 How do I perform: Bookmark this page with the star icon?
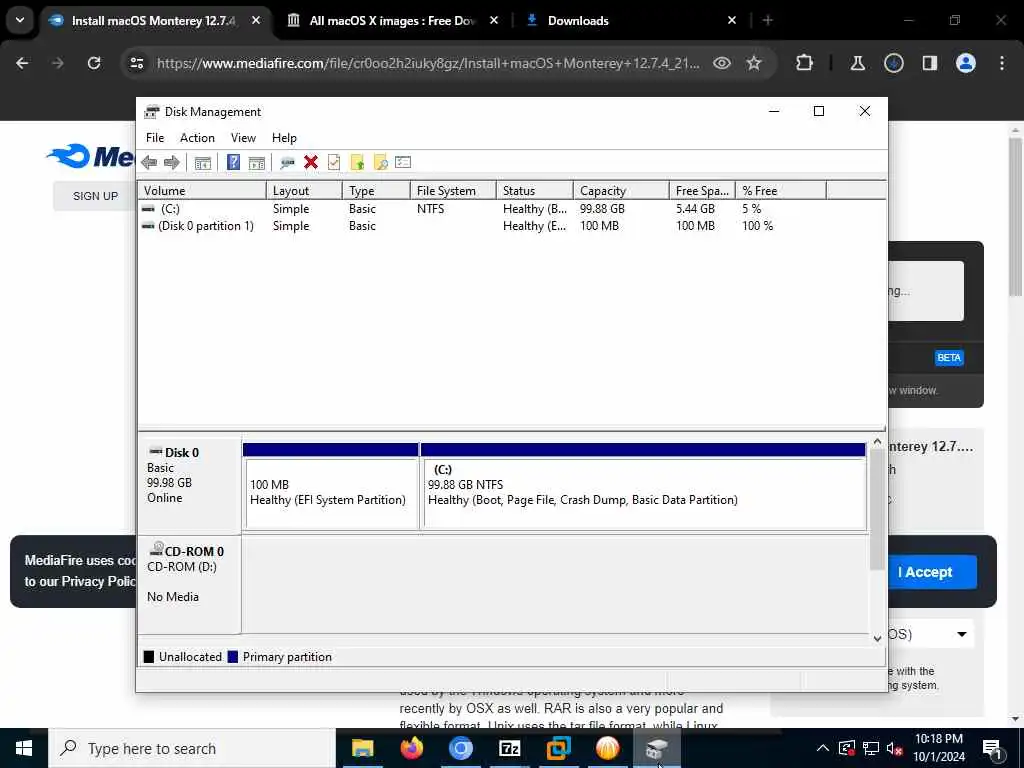[x=754, y=63]
